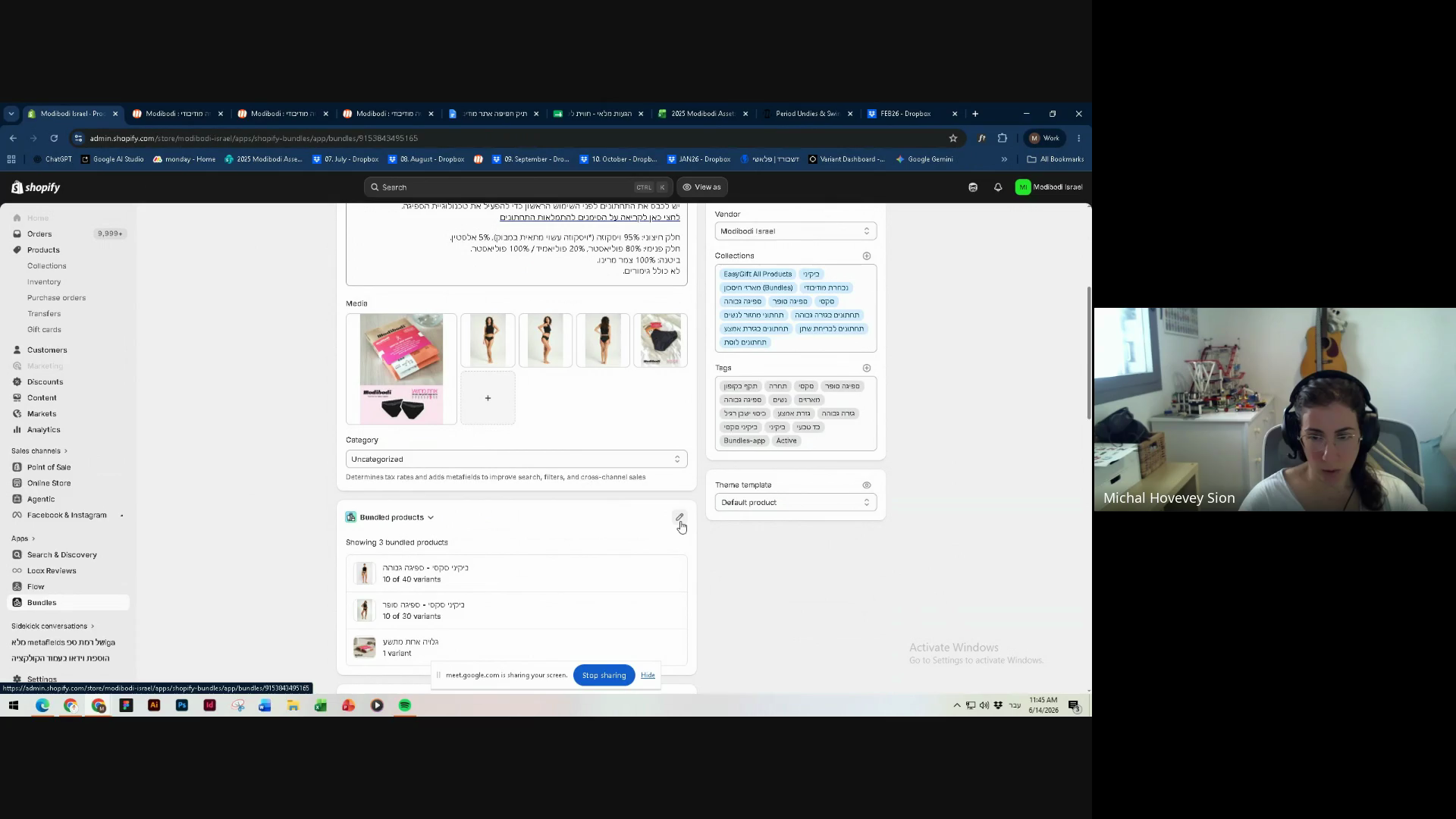Expand the Bundled products chevron

(x=431, y=518)
